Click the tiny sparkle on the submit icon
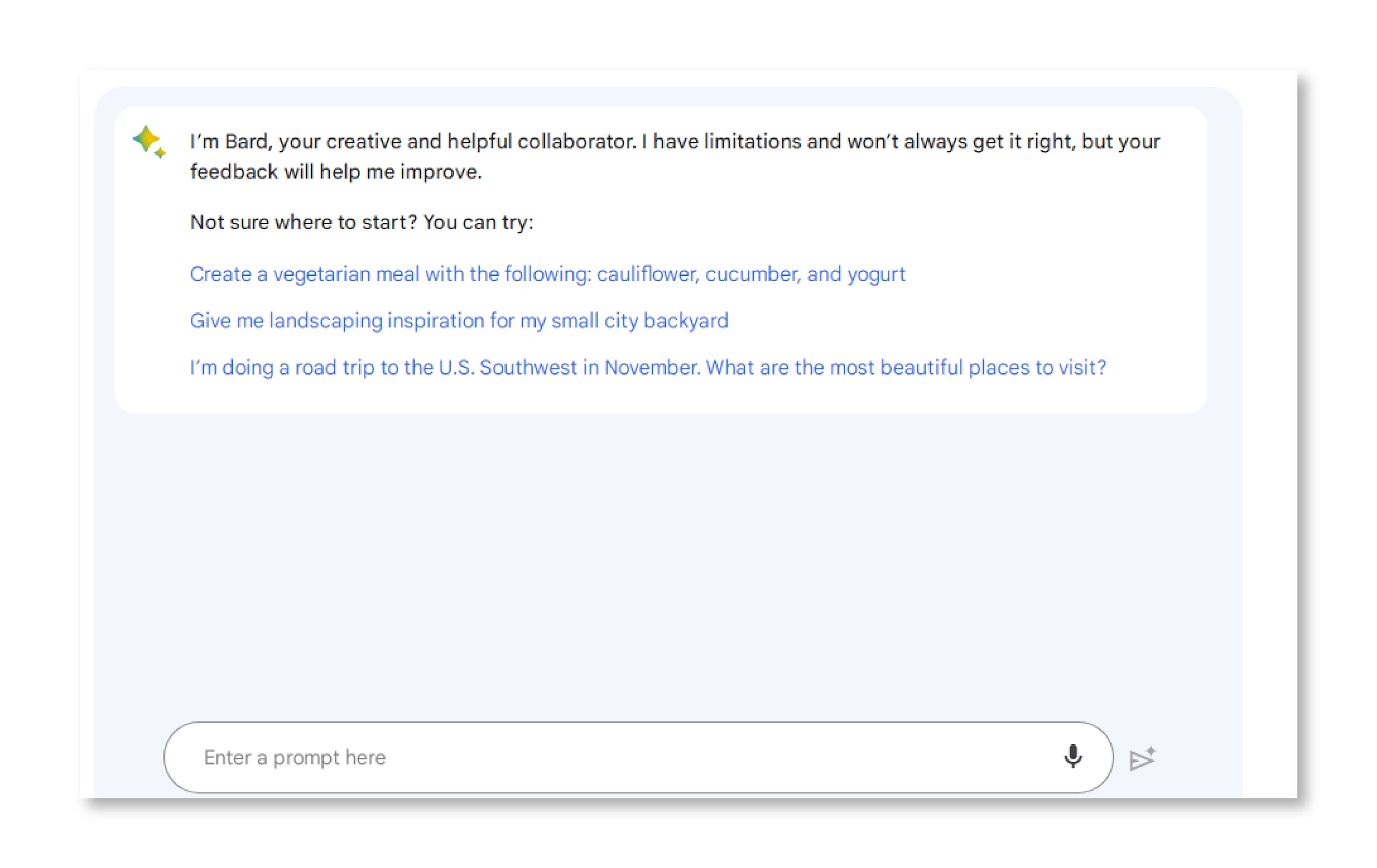Image resolution: width=1377 pixels, height=868 pixels. click(x=1151, y=750)
